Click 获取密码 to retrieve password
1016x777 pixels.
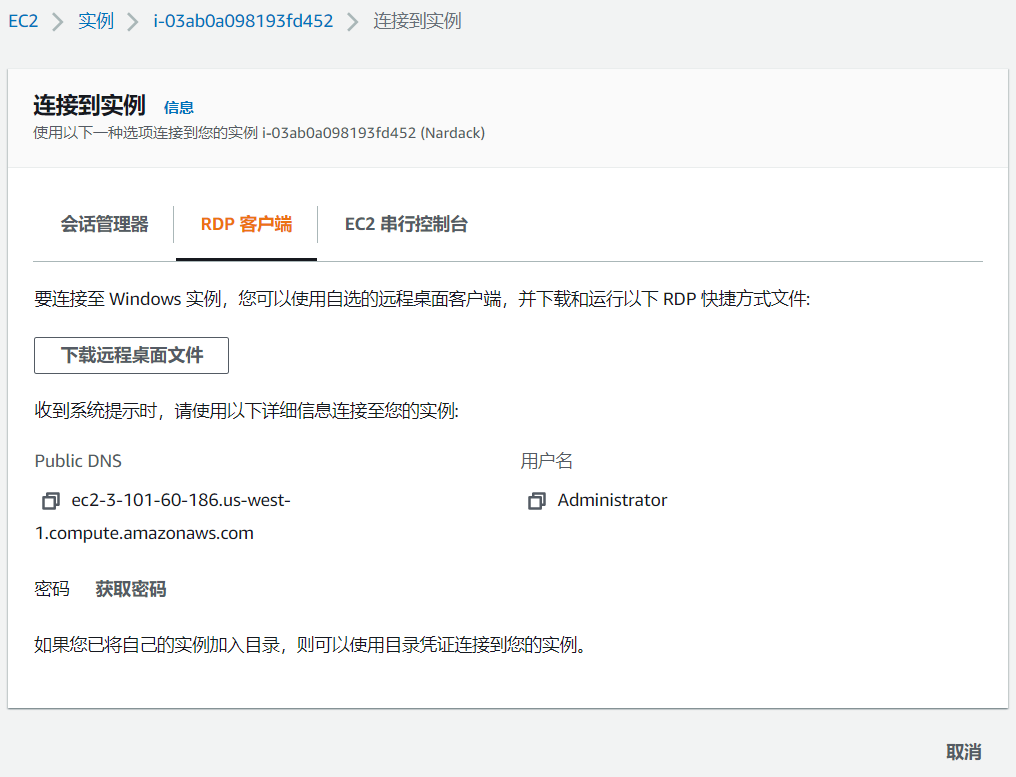[x=131, y=589]
